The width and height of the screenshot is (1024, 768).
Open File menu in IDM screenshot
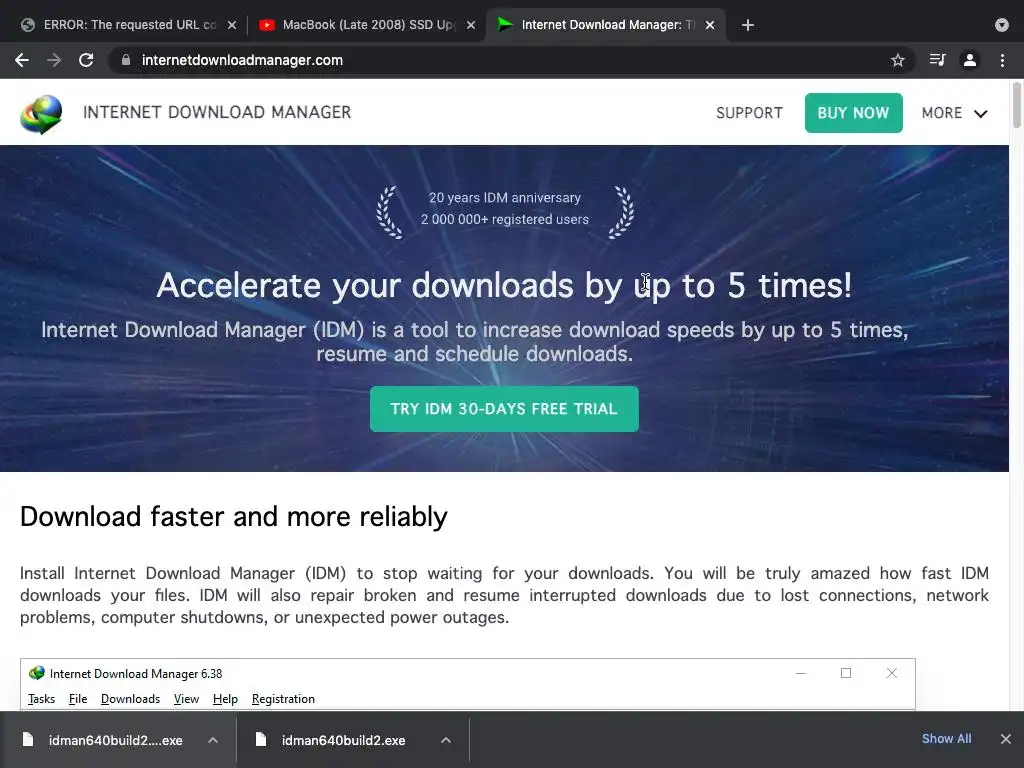click(78, 699)
